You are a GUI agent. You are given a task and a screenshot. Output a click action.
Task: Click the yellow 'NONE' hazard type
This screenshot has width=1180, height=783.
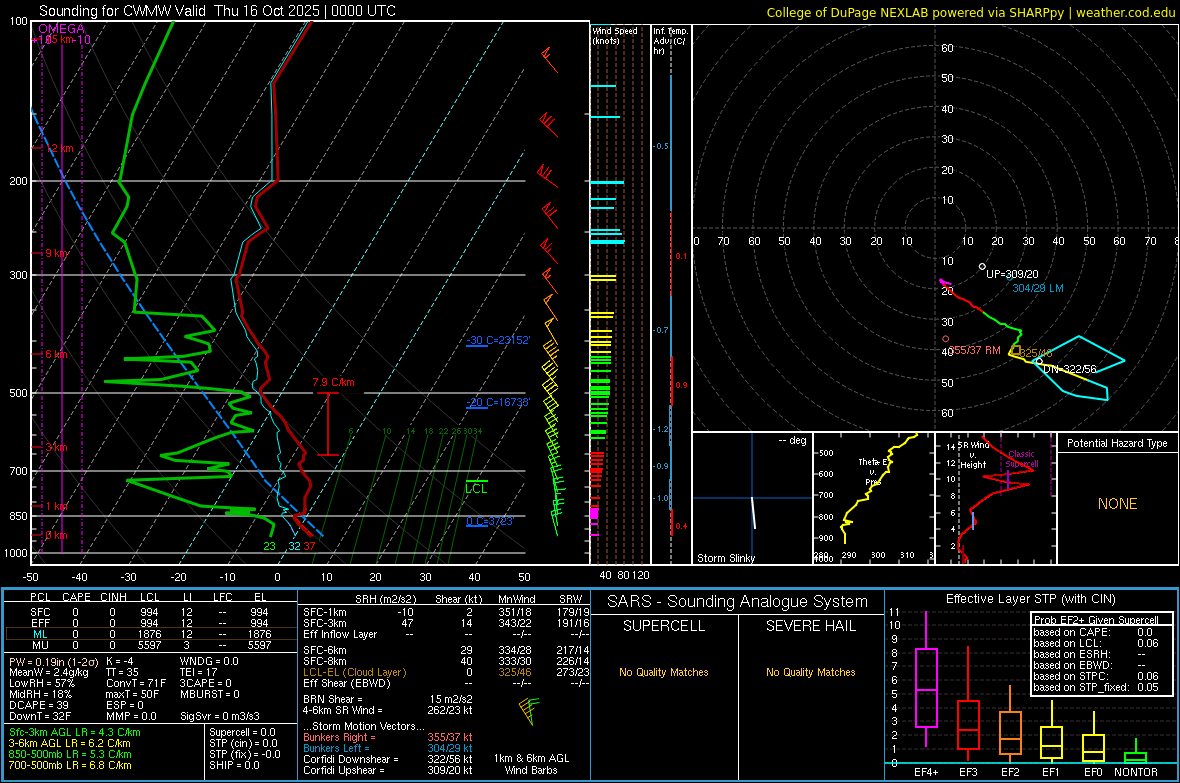[1117, 504]
